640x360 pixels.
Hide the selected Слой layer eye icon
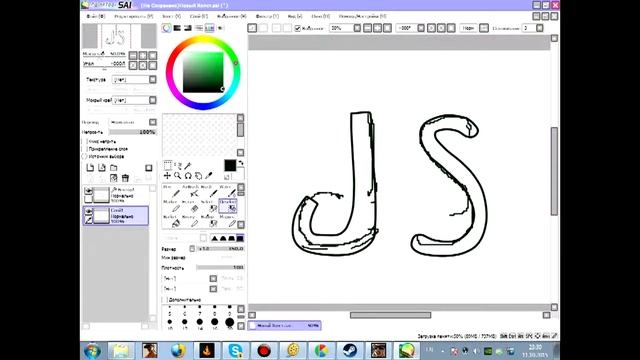(88, 211)
